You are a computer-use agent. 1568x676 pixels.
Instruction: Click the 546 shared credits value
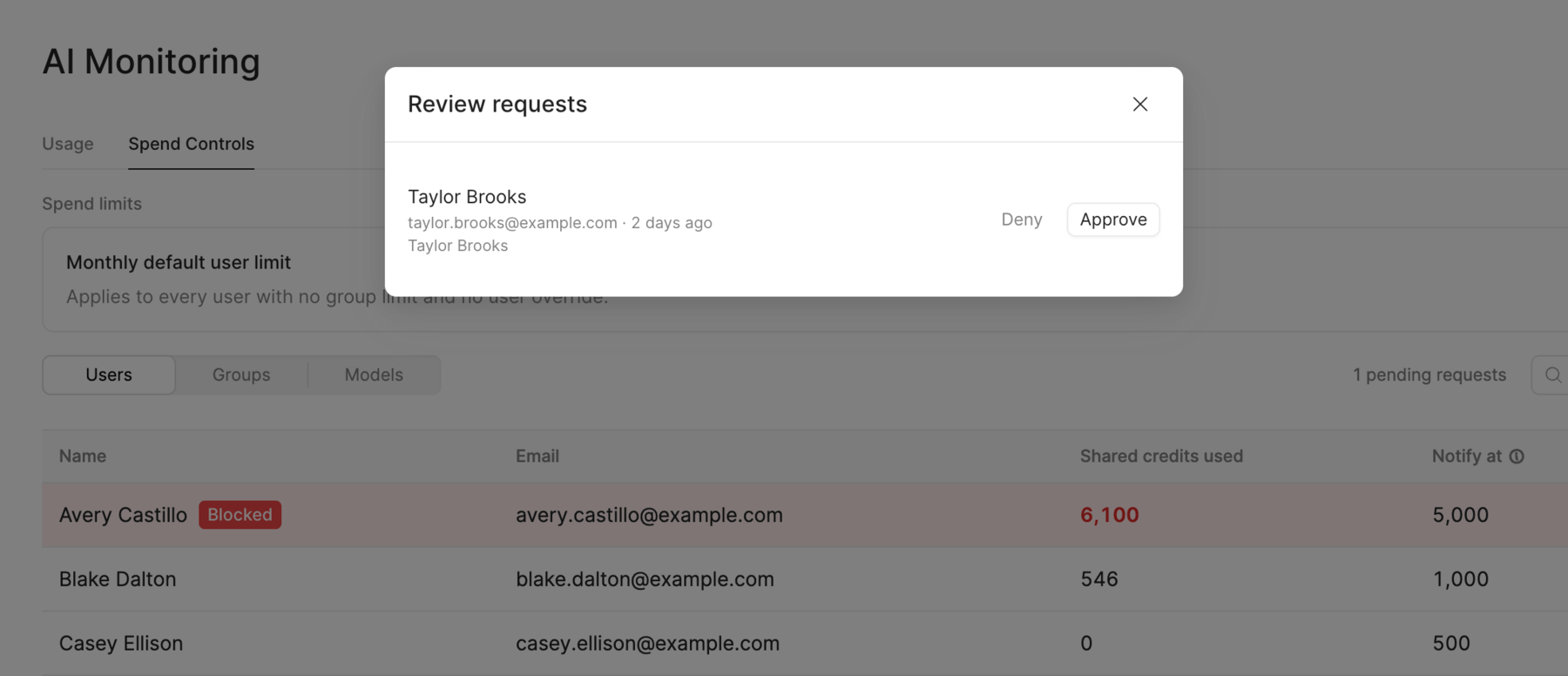pos(1099,579)
